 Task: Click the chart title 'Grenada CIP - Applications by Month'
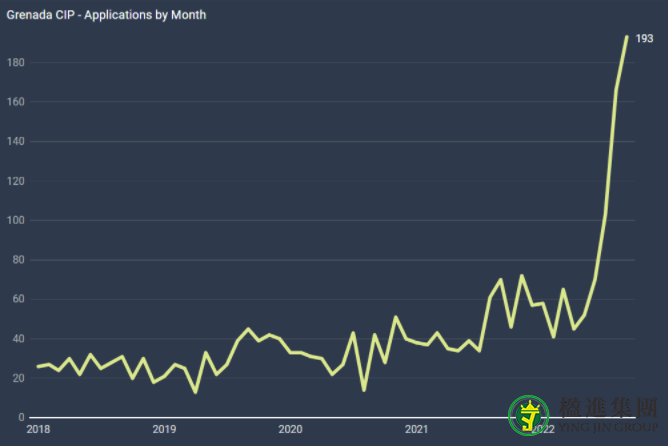coord(106,15)
